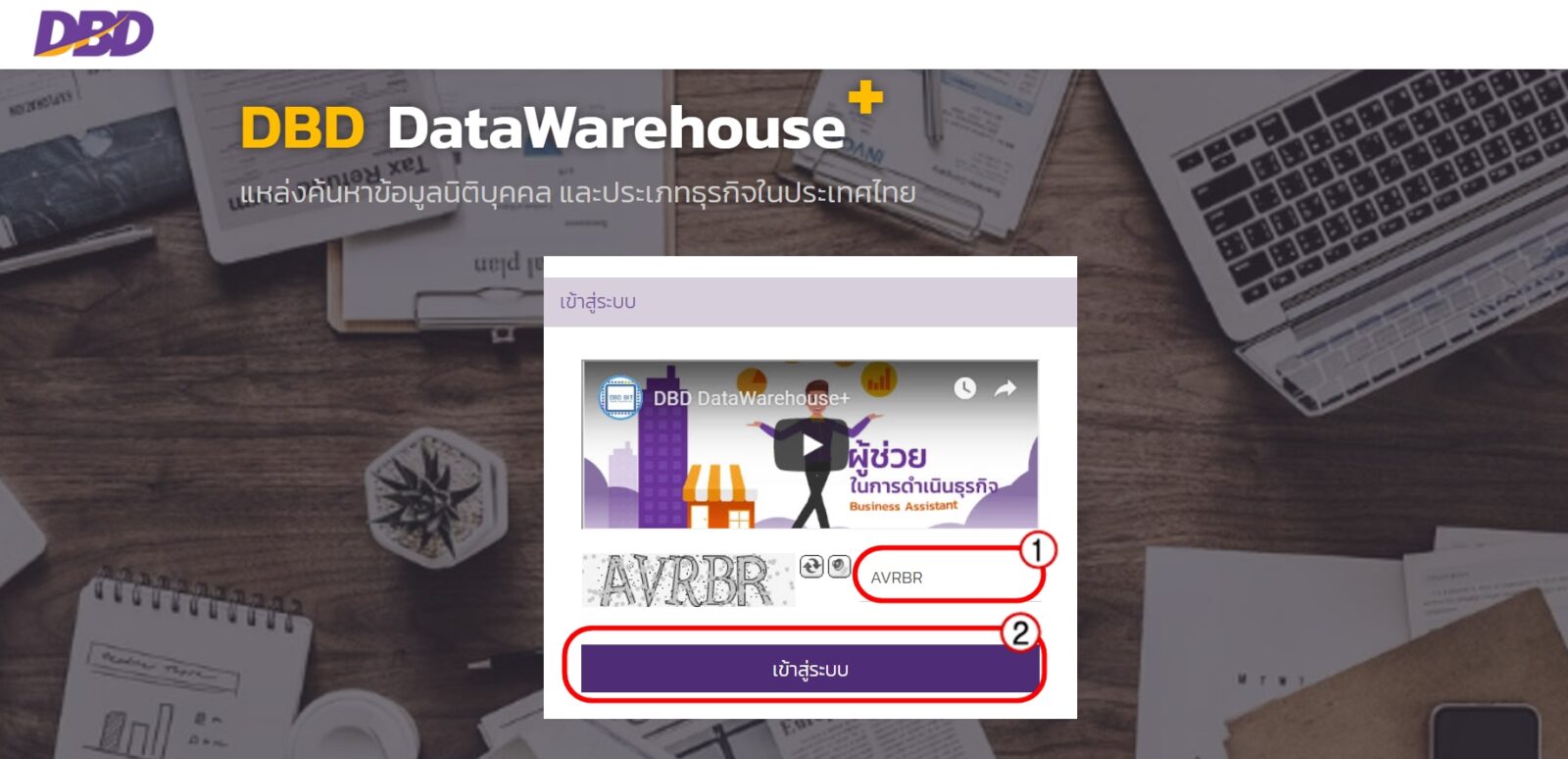Click the AVRBR captcha image
This screenshot has height=759, width=1568.
(688, 580)
